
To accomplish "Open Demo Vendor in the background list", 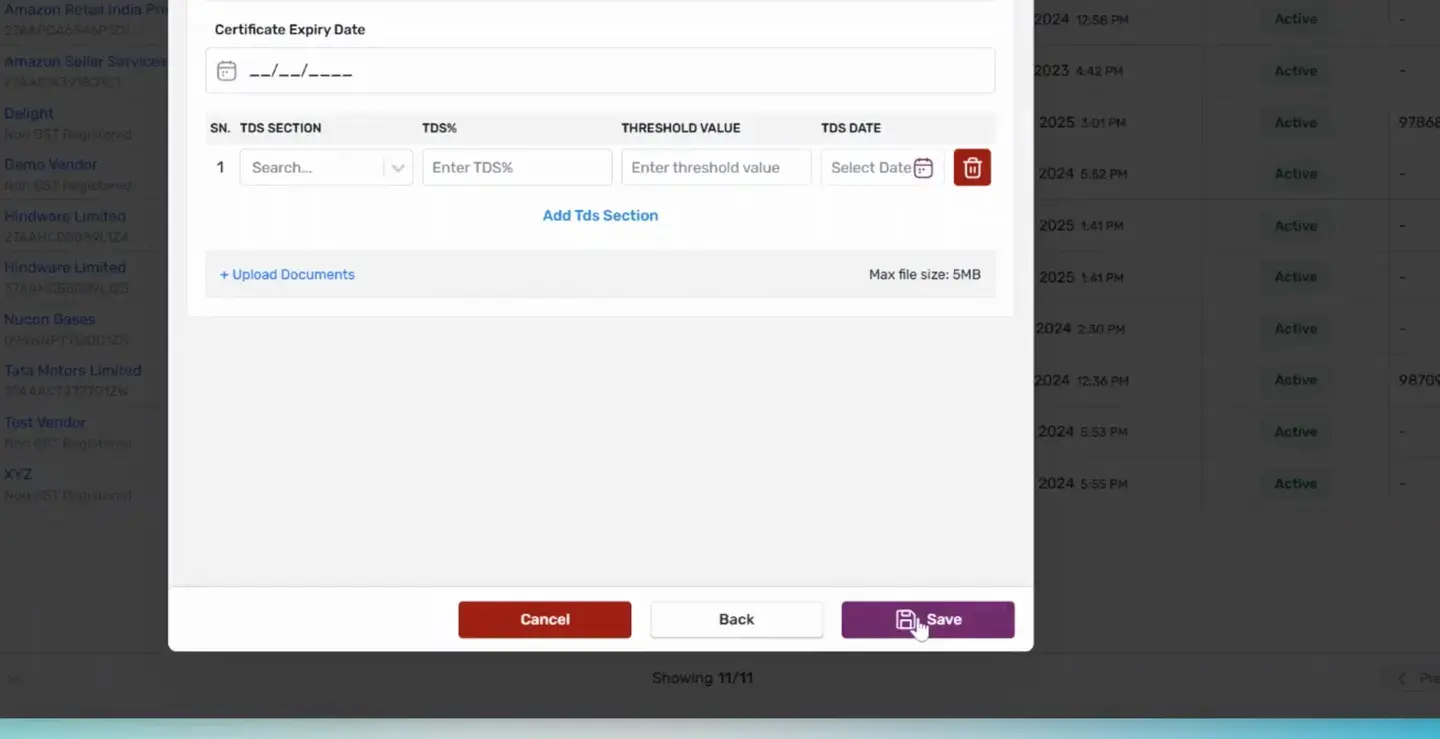I will point(51,164).
